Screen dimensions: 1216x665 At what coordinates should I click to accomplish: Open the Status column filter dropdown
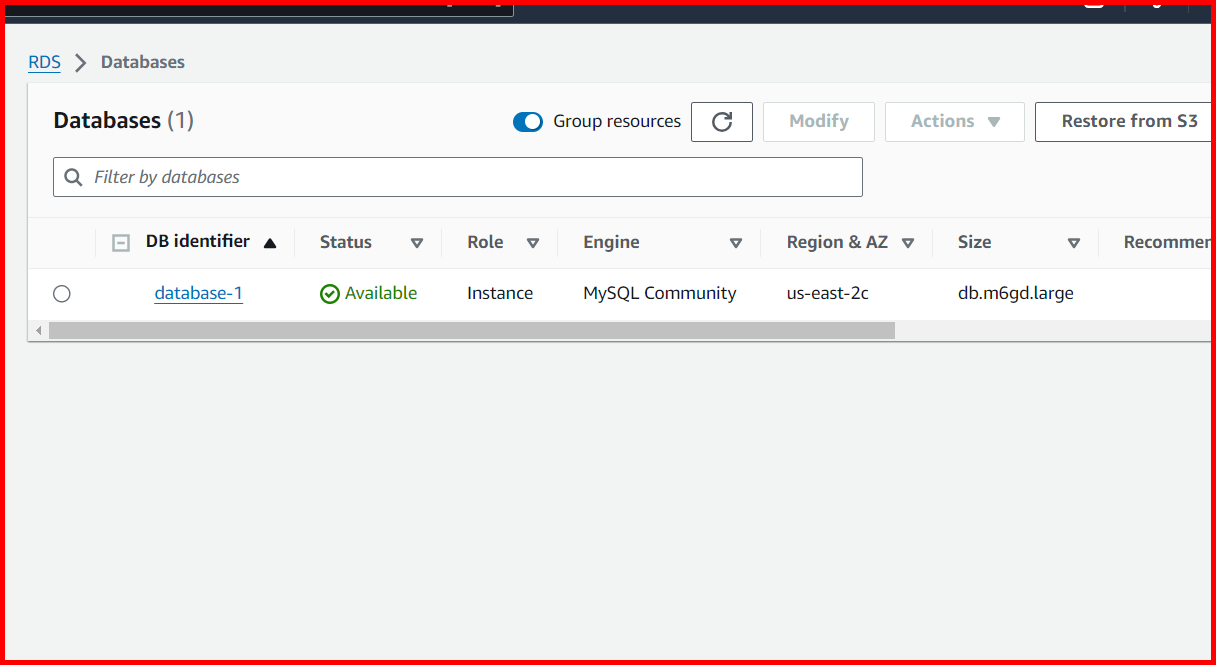click(417, 242)
